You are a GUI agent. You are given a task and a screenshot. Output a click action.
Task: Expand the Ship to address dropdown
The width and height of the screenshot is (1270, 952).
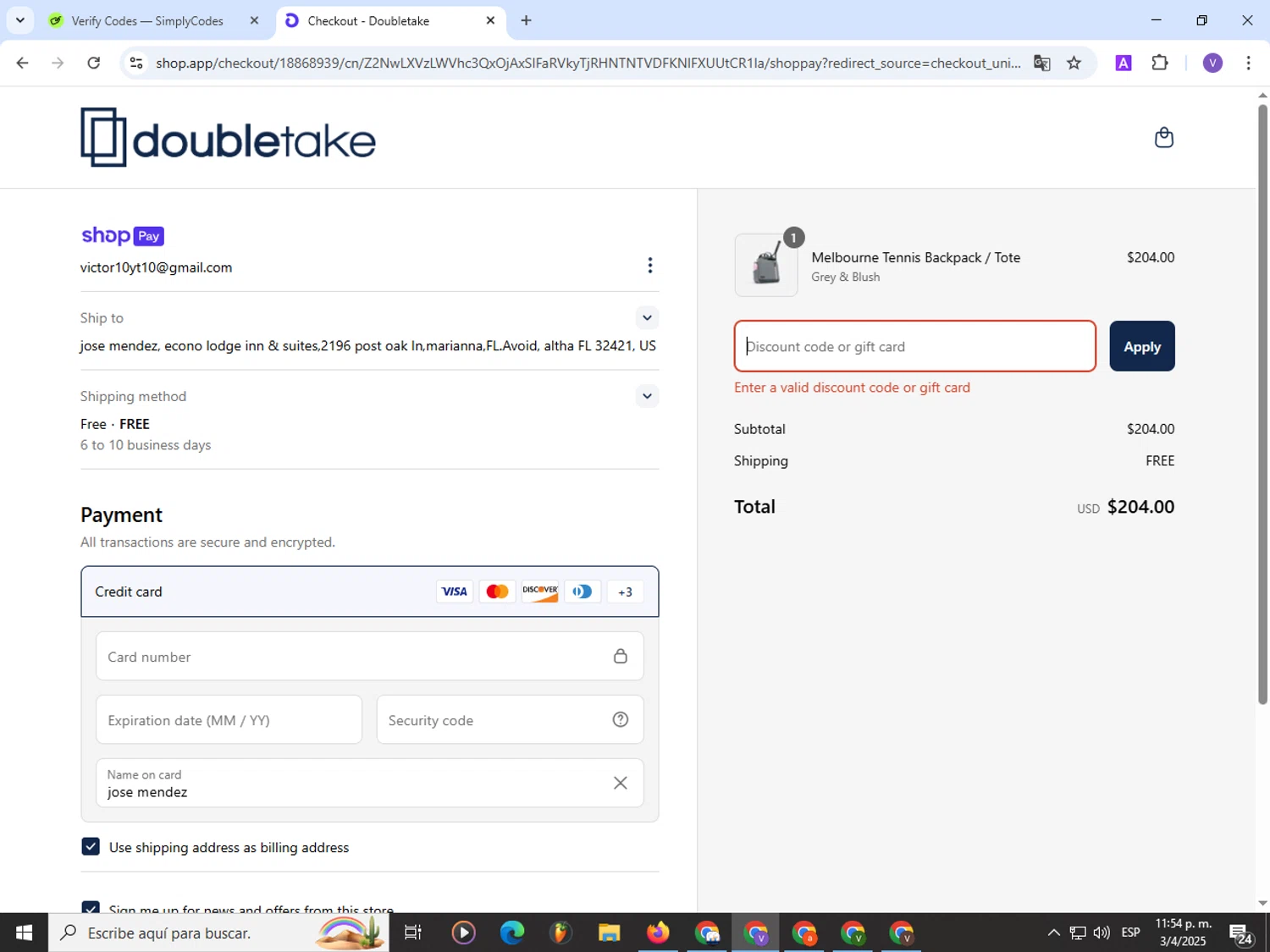647,318
